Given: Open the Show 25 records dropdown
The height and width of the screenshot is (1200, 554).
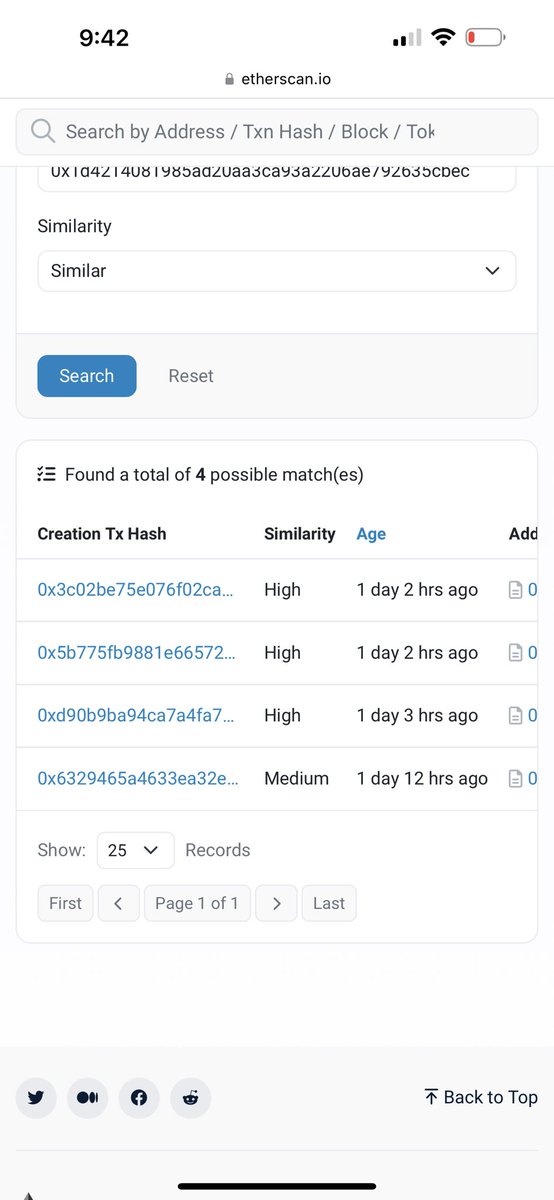Looking at the screenshot, I should tap(136, 850).
